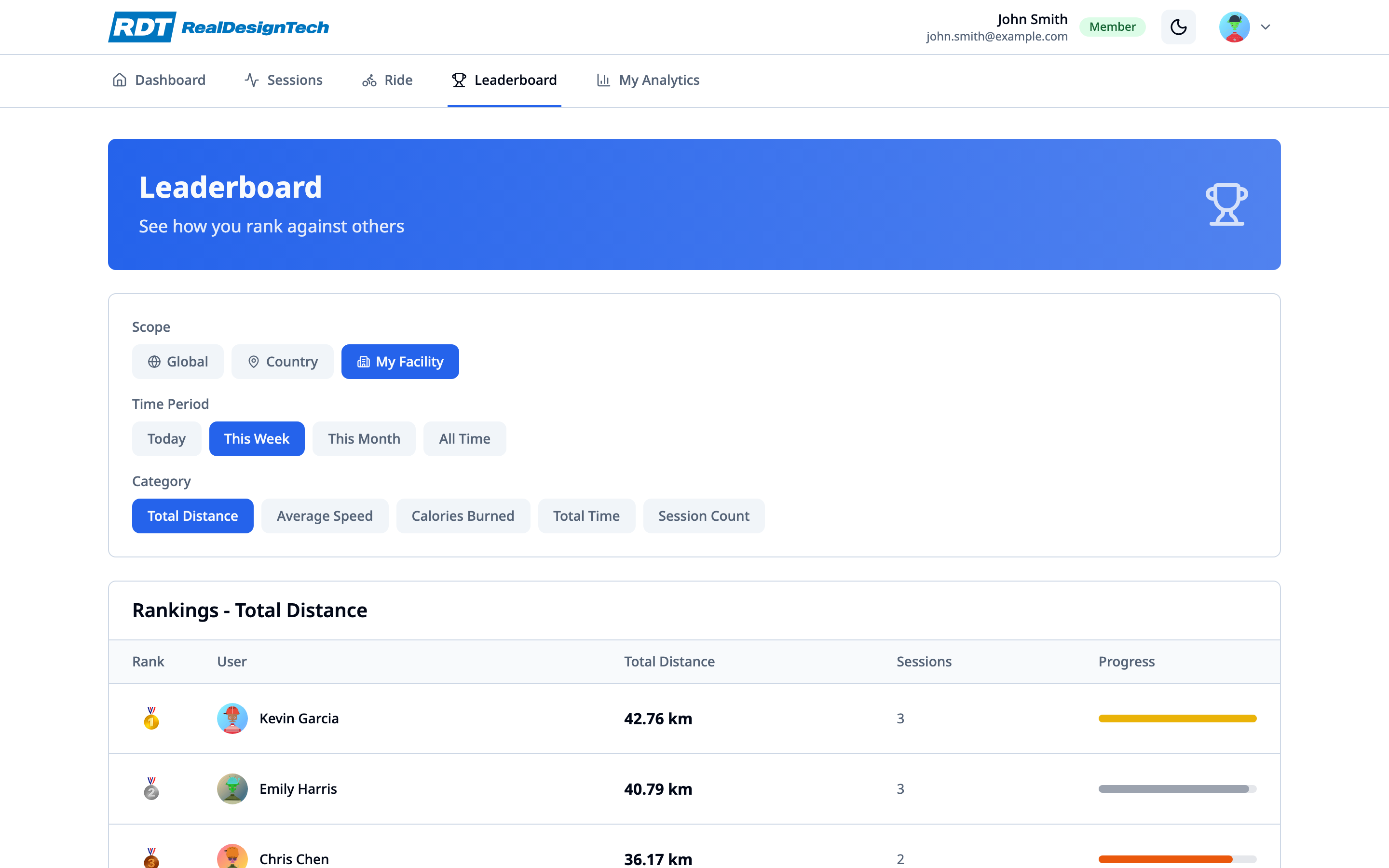
Task: Click the RDT RealDesignTech logo
Action: [x=218, y=27]
